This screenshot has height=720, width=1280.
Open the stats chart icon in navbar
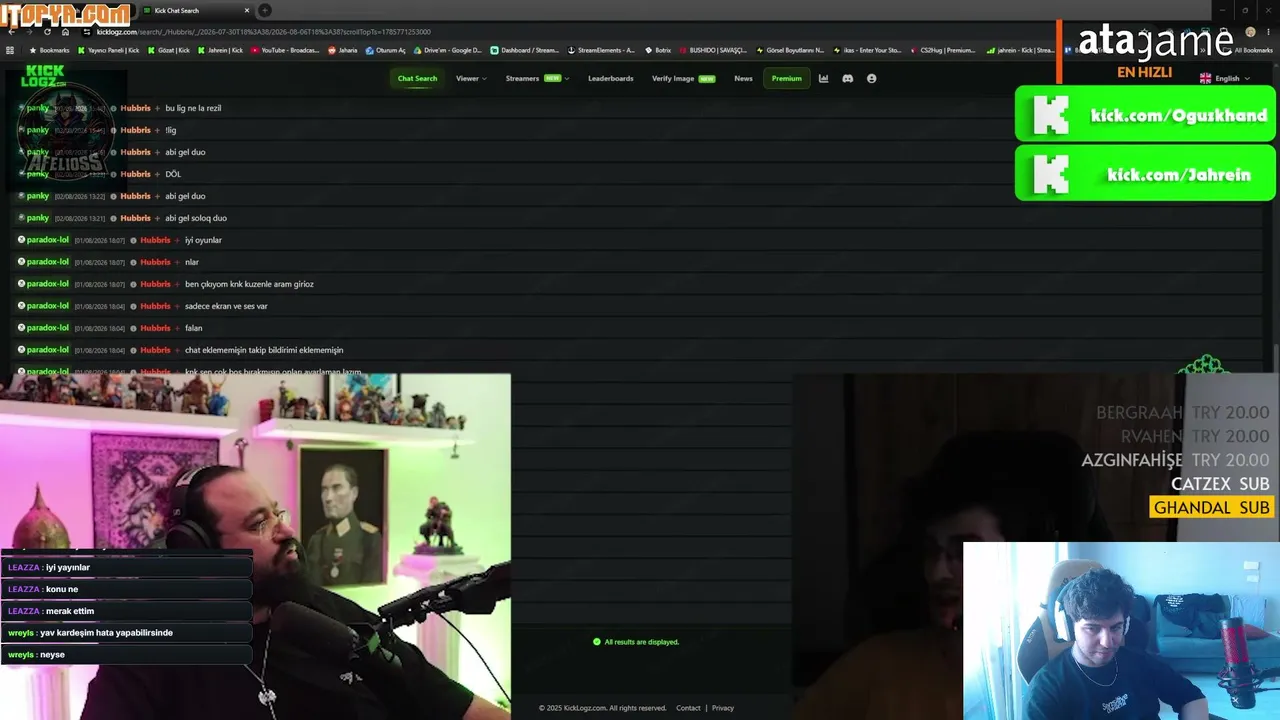pyautogui.click(x=823, y=78)
